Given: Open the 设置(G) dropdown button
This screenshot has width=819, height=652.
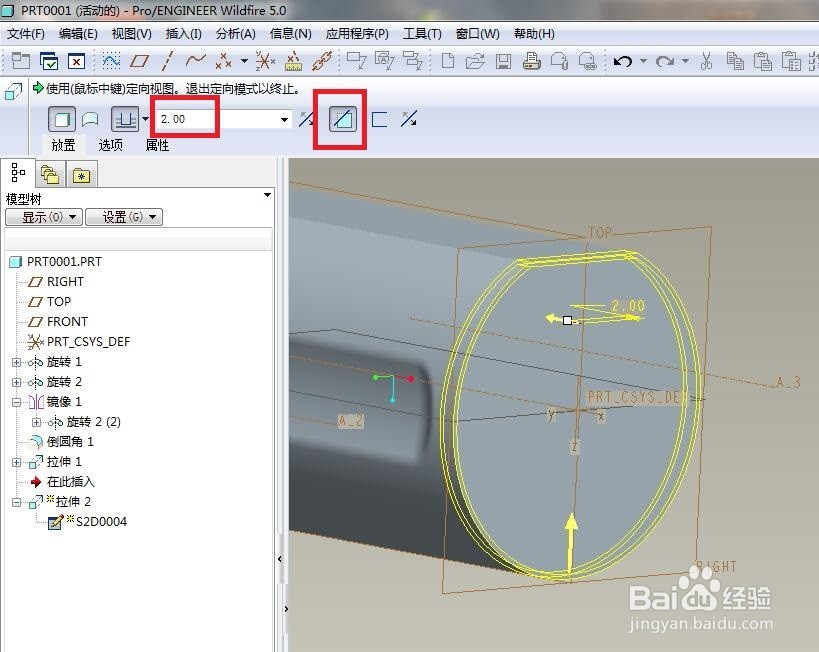Looking at the screenshot, I should (124, 217).
